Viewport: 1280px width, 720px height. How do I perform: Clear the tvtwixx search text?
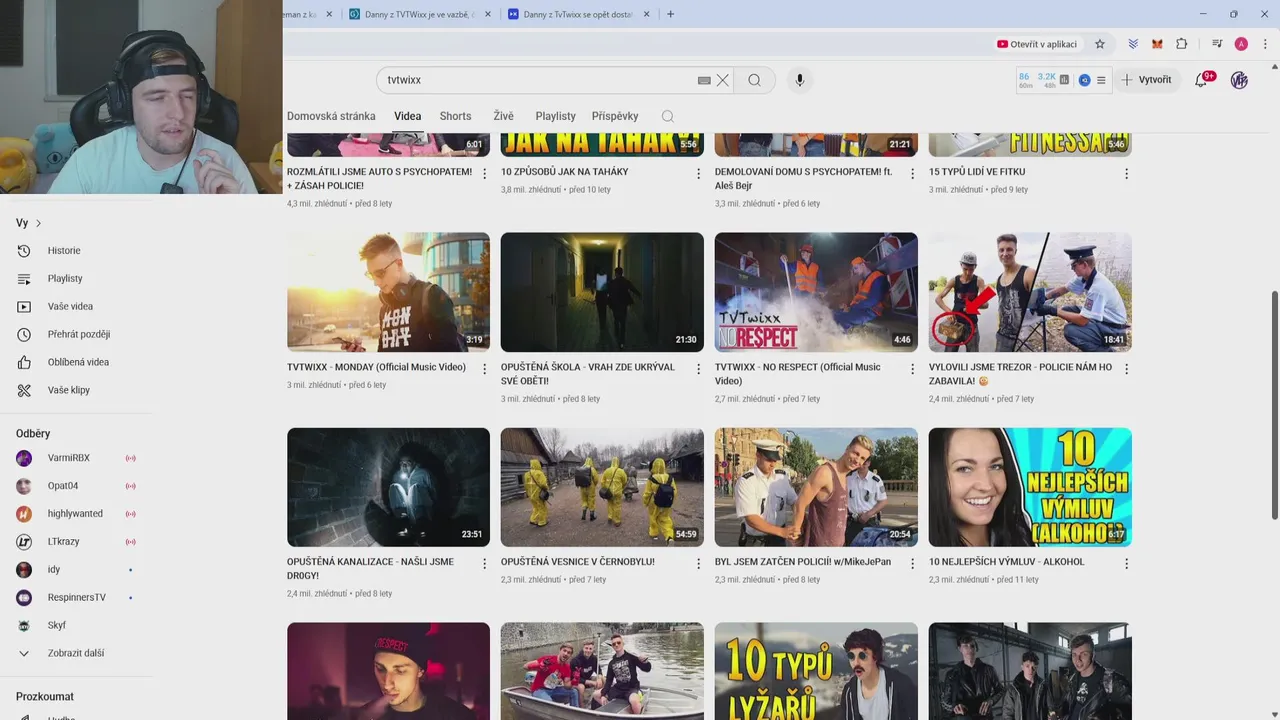coord(722,80)
